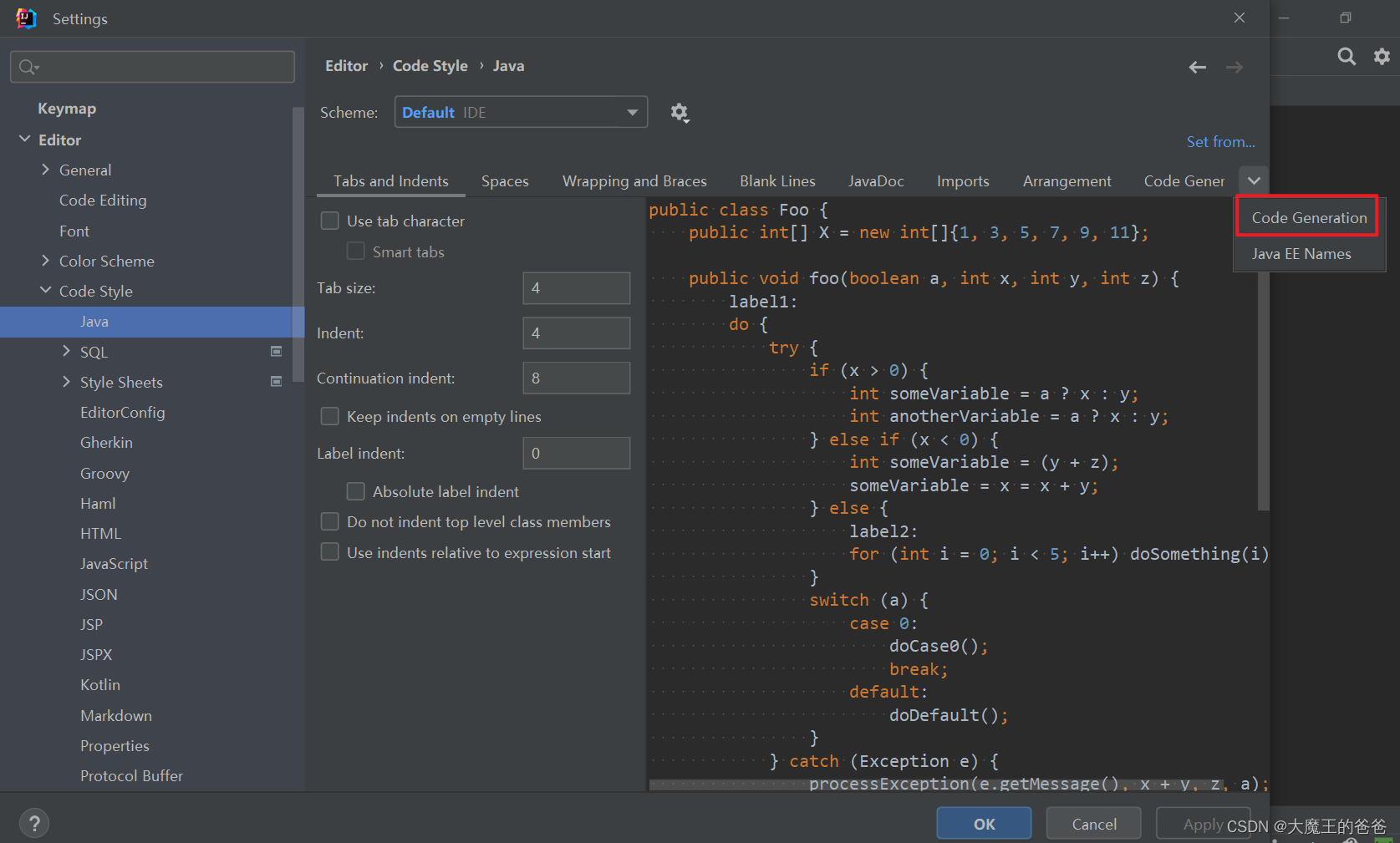Toggle Smart tabs checkbox
The image size is (1400, 843).
click(356, 251)
